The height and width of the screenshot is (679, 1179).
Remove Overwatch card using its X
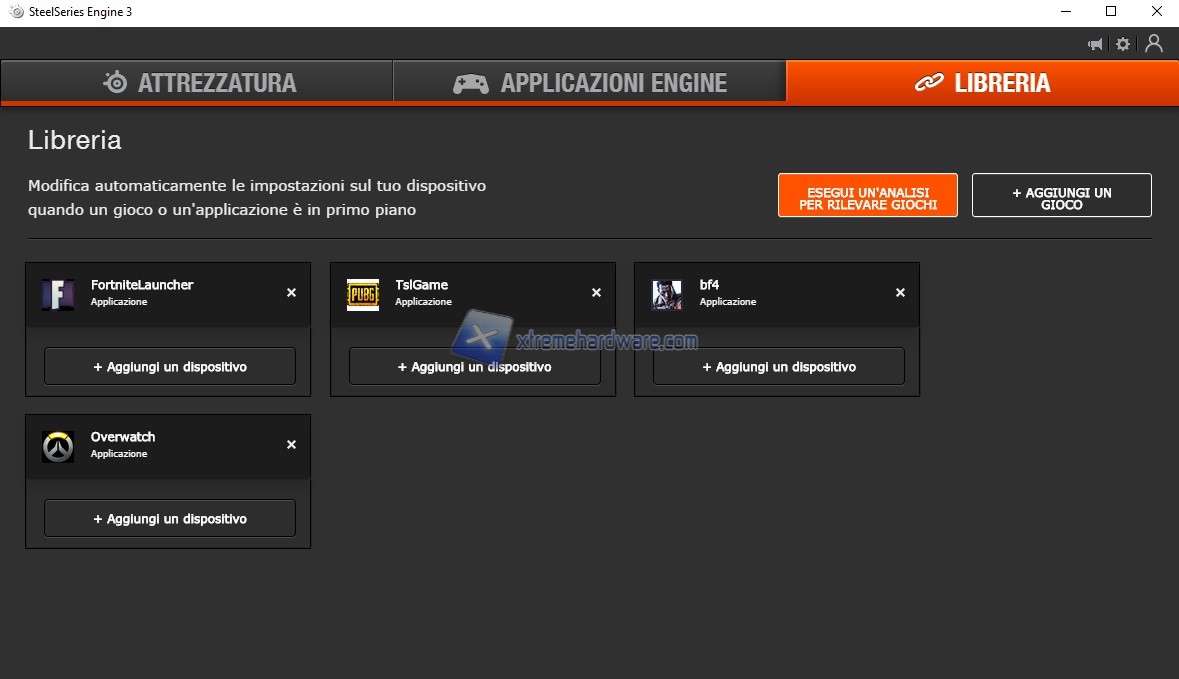click(x=291, y=445)
